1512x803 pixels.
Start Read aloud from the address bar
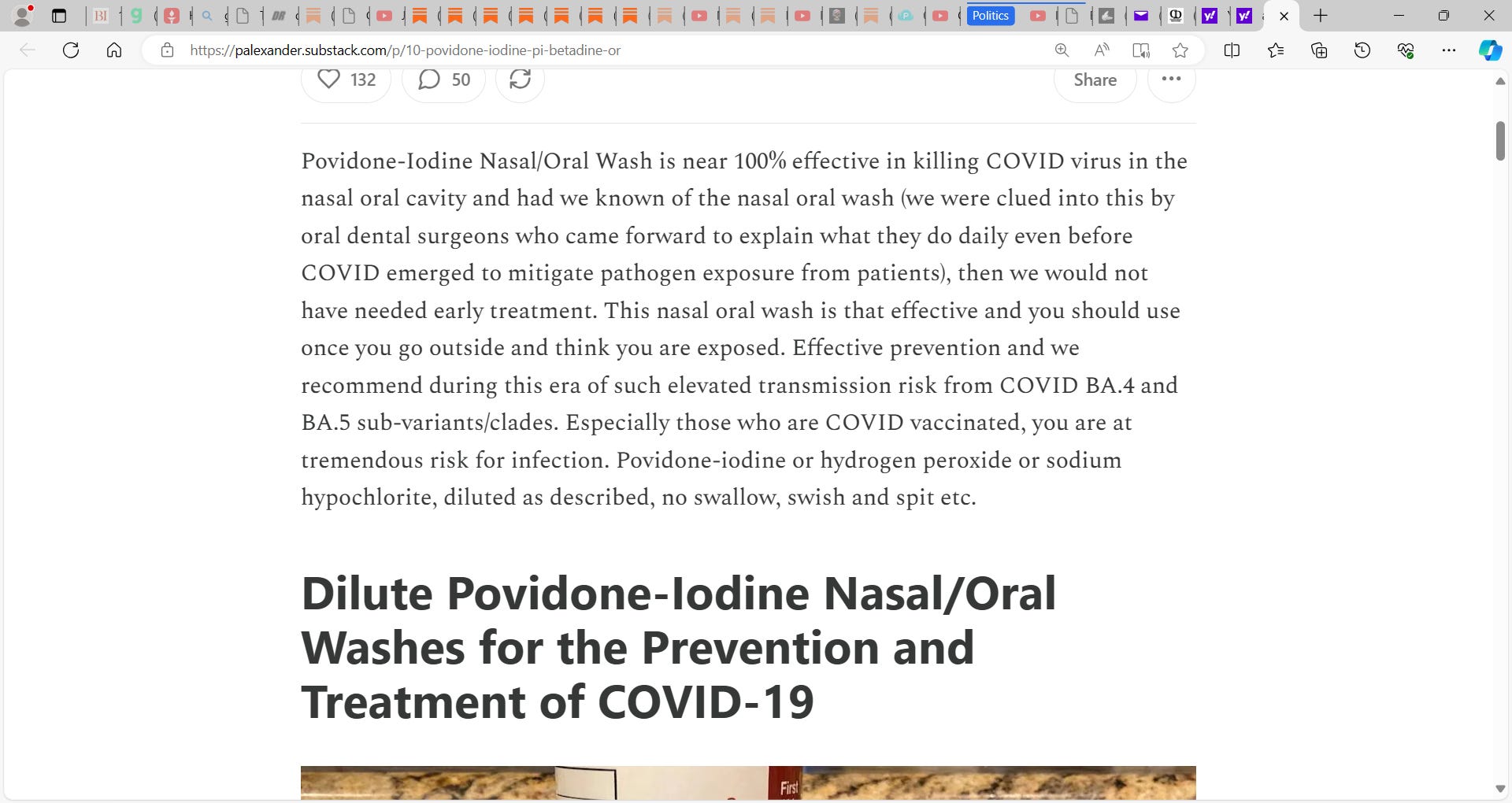coord(1102,50)
